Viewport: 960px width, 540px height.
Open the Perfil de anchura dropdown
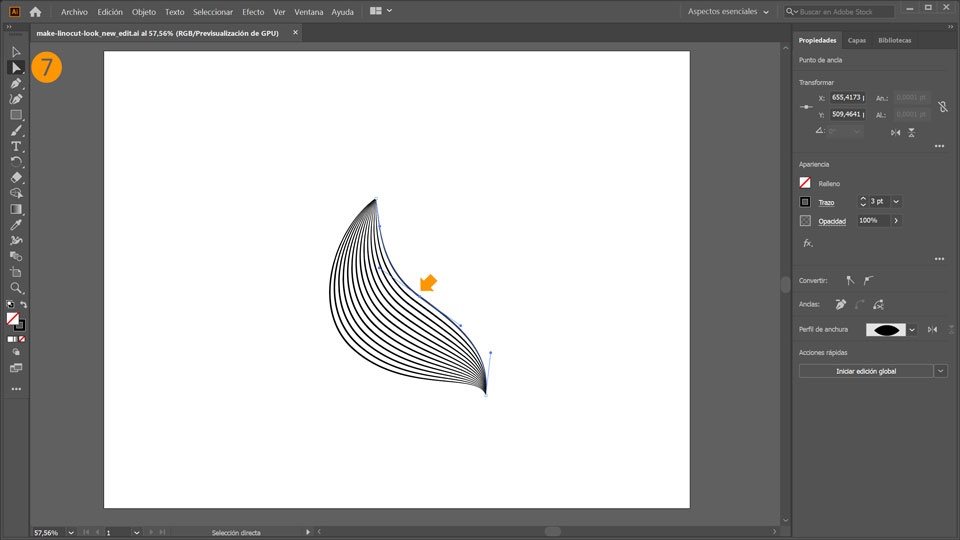click(x=912, y=329)
